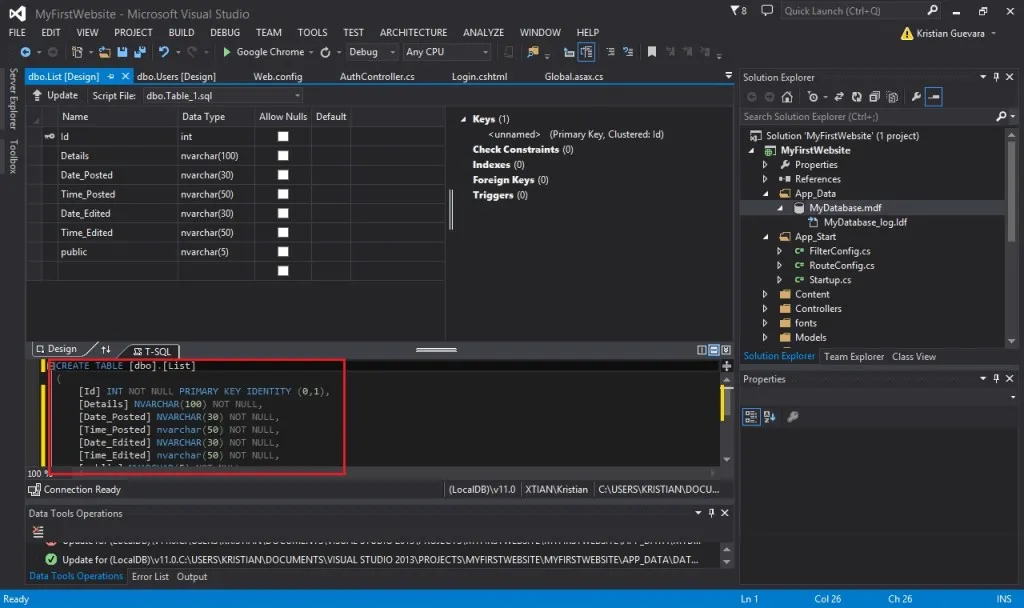
Task: Click Clear All icon in Data Tools Operations
Action: (38, 532)
